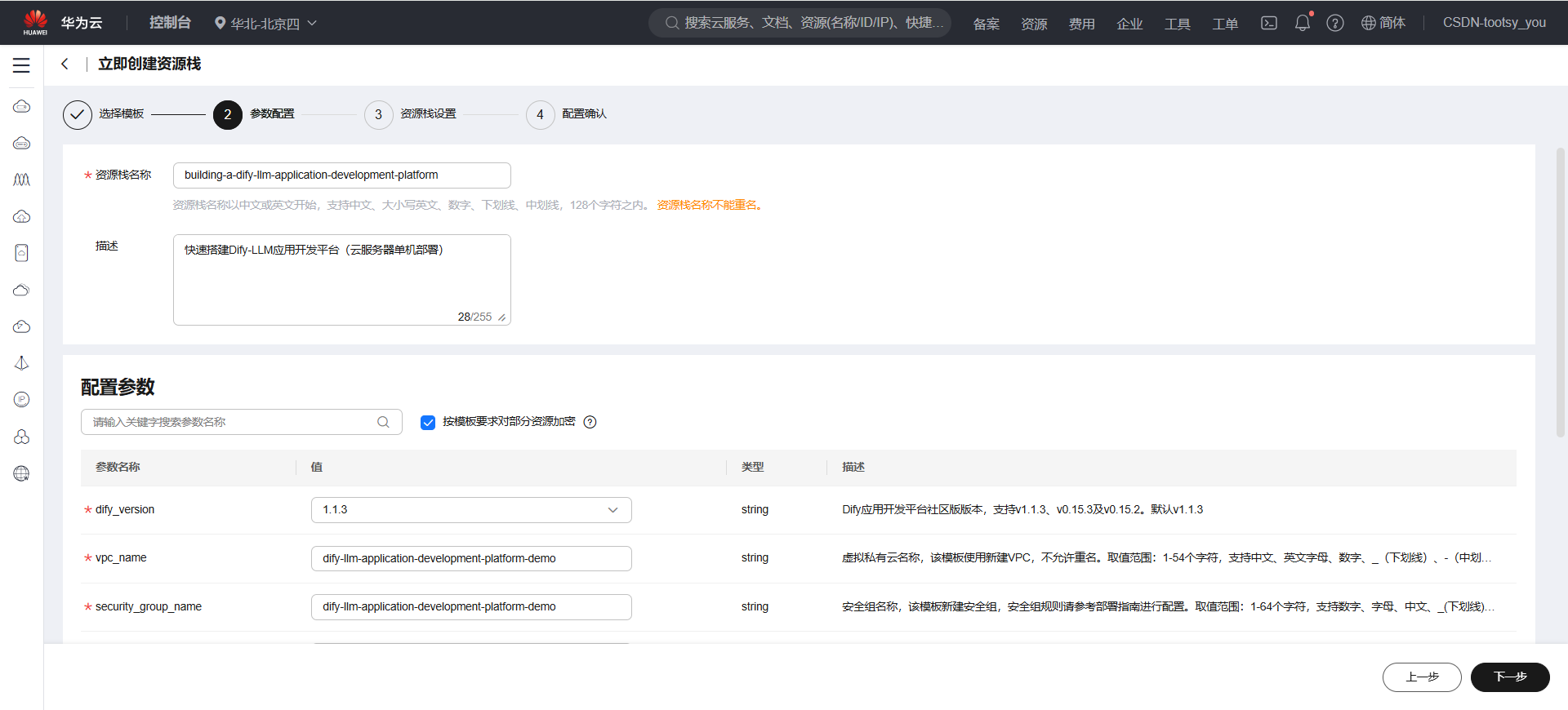Click step 4 配置确认
The width and height of the screenshot is (1568, 710).
click(x=567, y=114)
